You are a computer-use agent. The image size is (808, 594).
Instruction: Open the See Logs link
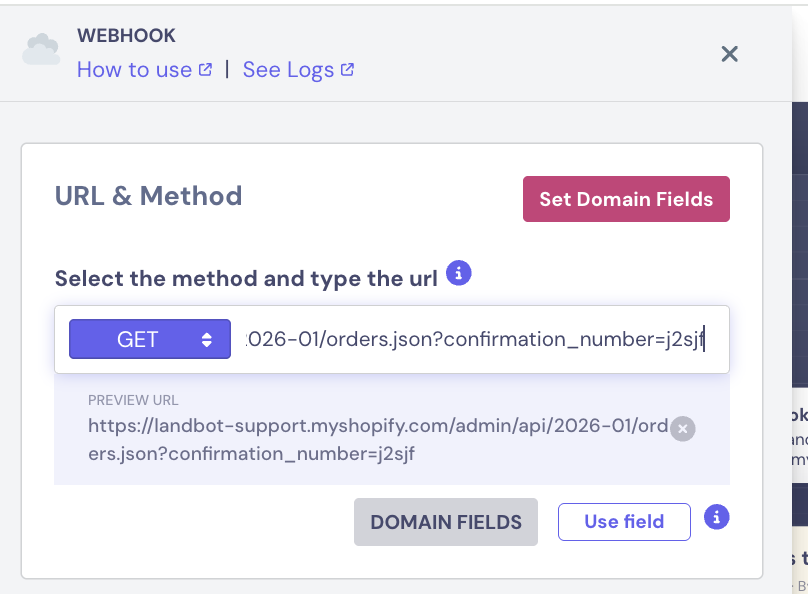pyautogui.click(x=288, y=70)
